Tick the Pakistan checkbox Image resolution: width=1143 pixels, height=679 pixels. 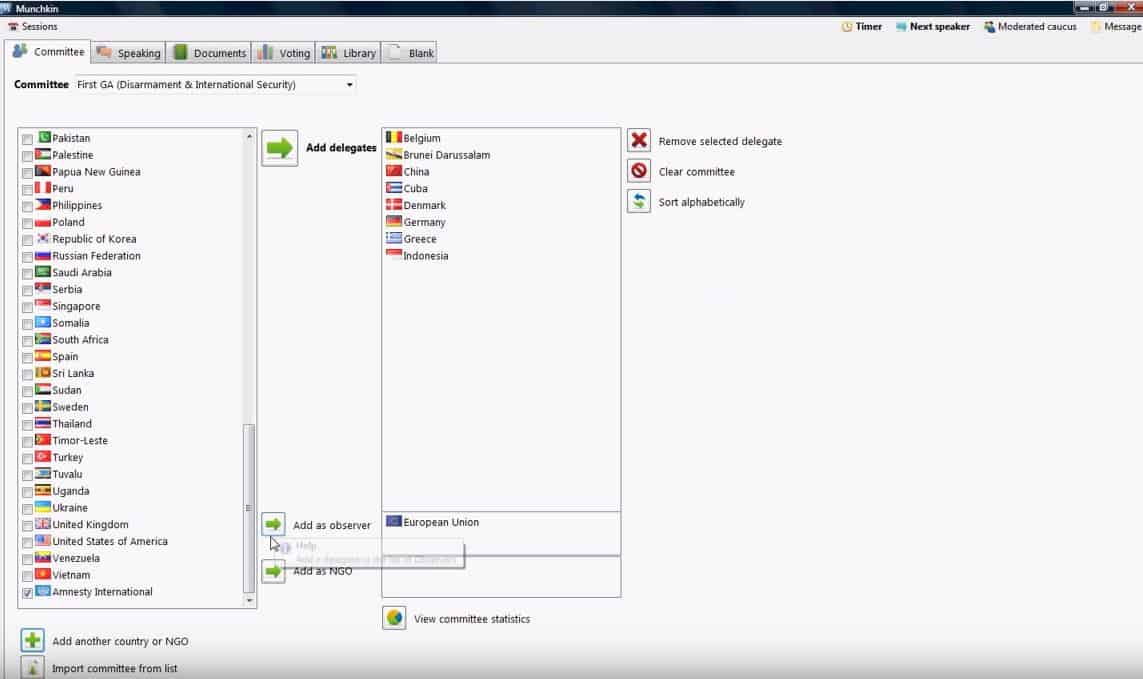pyautogui.click(x=28, y=139)
